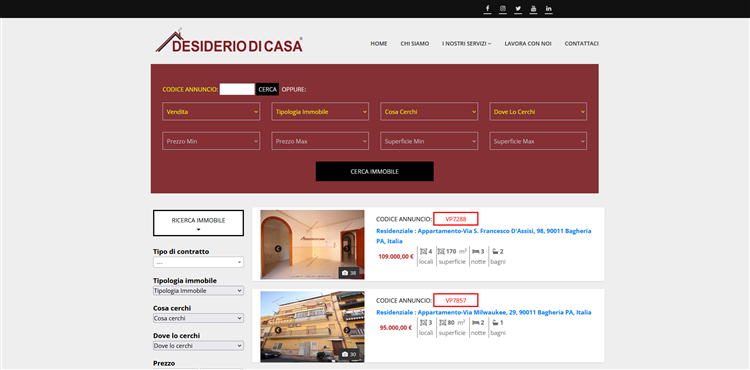Screen dimensions: 750x370
Task: Click the Desiderio di Casa logo
Action: pyautogui.click(x=229, y=41)
